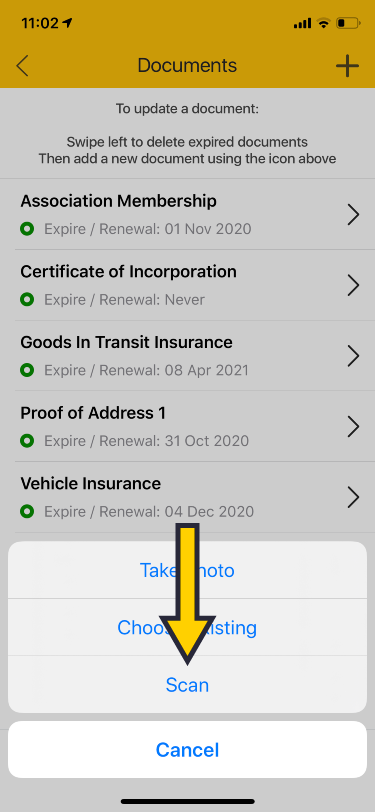Select Choose existing option

tap(188, 628)
